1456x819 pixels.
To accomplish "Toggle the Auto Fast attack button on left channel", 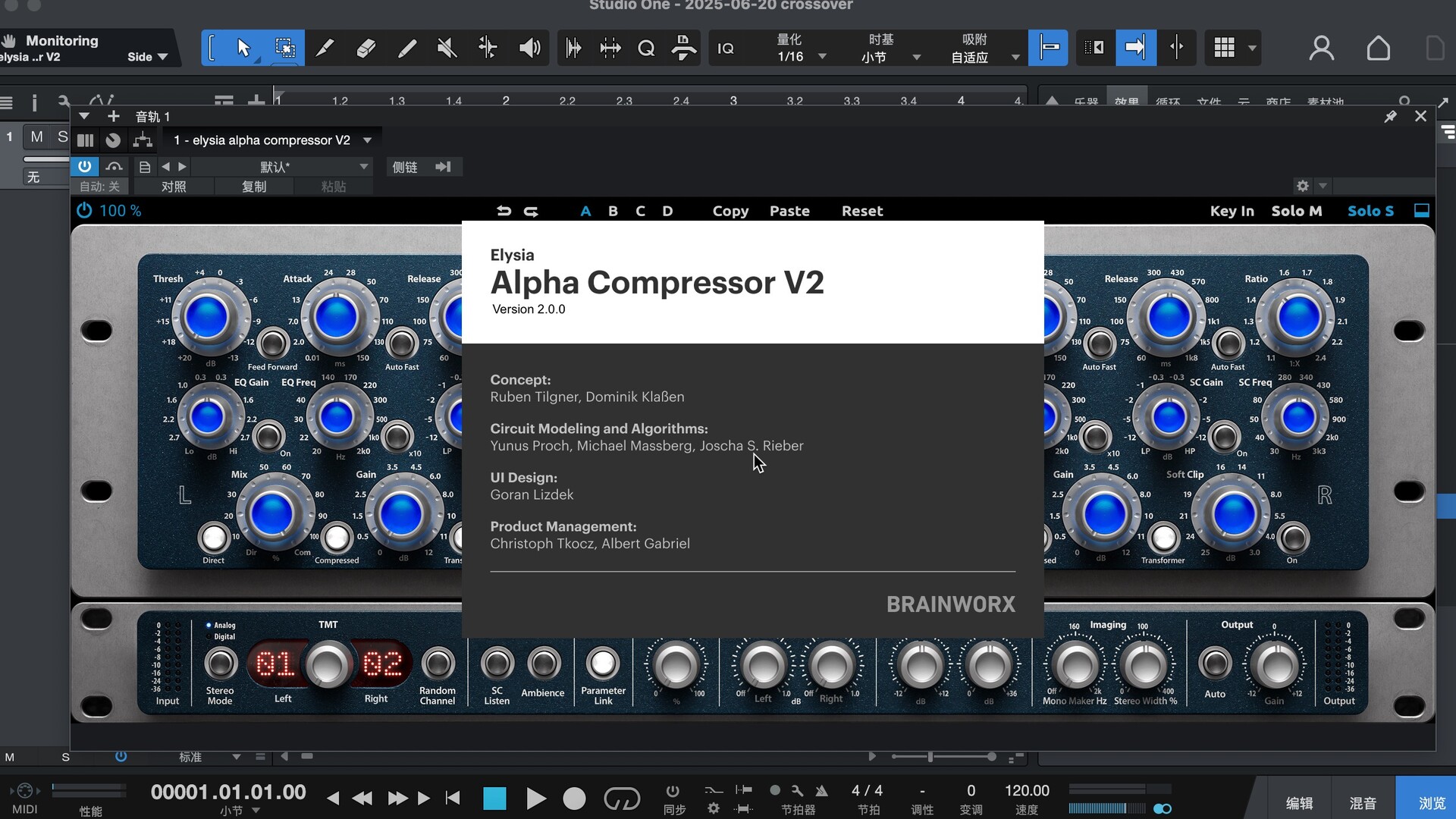I will 401,344.
